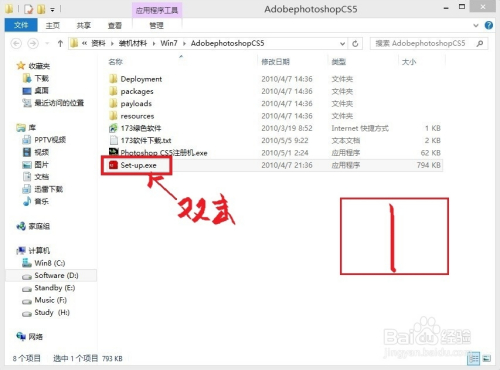The height and width of the screenshot is (370, 500).
Task: Click the 装机材料 breadcrumb segment
Action: tap(133, 43)
